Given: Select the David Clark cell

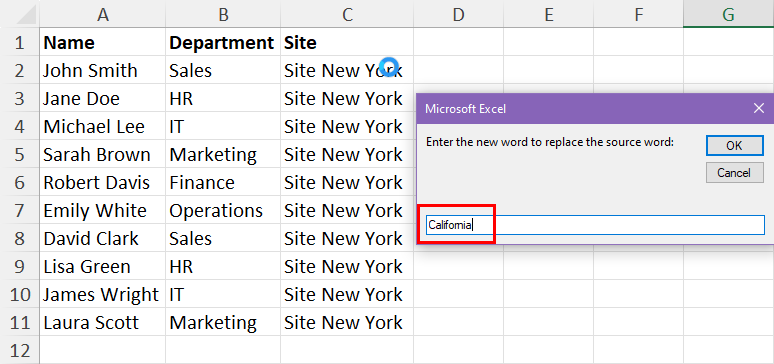Looking at the screenshot, I should (x=103, y=238).
